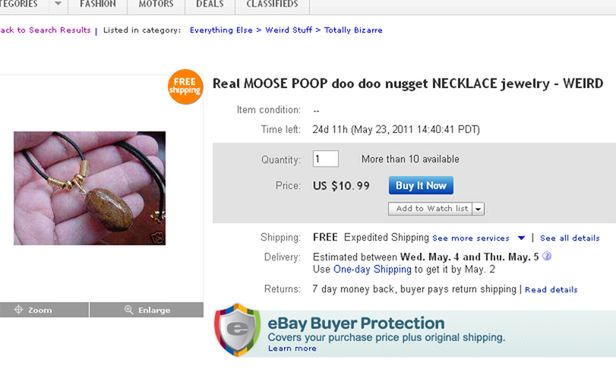Click the Enlarge magnifier icon
Screen dimensions: 616x385
click(x=129, y=310)
